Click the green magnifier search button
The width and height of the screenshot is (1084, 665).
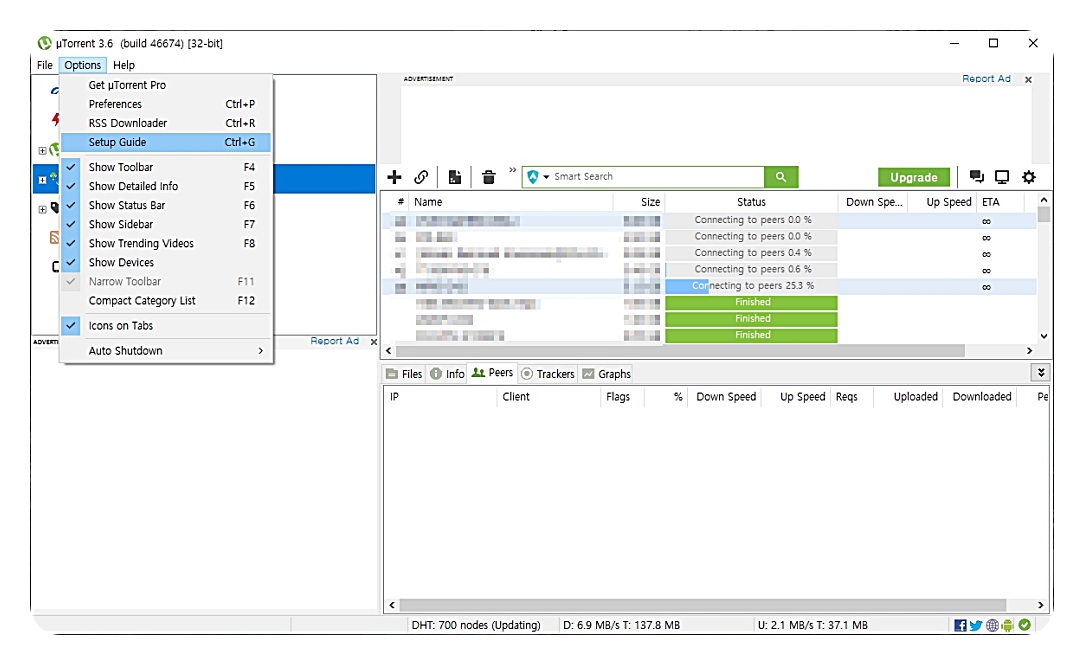[781, 177]
